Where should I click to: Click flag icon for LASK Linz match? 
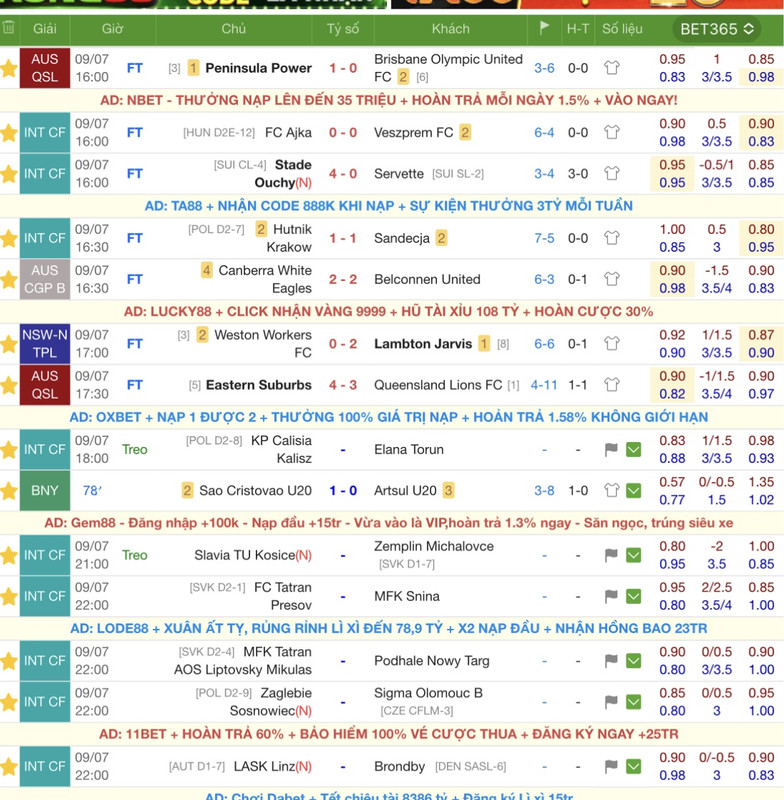[x=611, y=766]
